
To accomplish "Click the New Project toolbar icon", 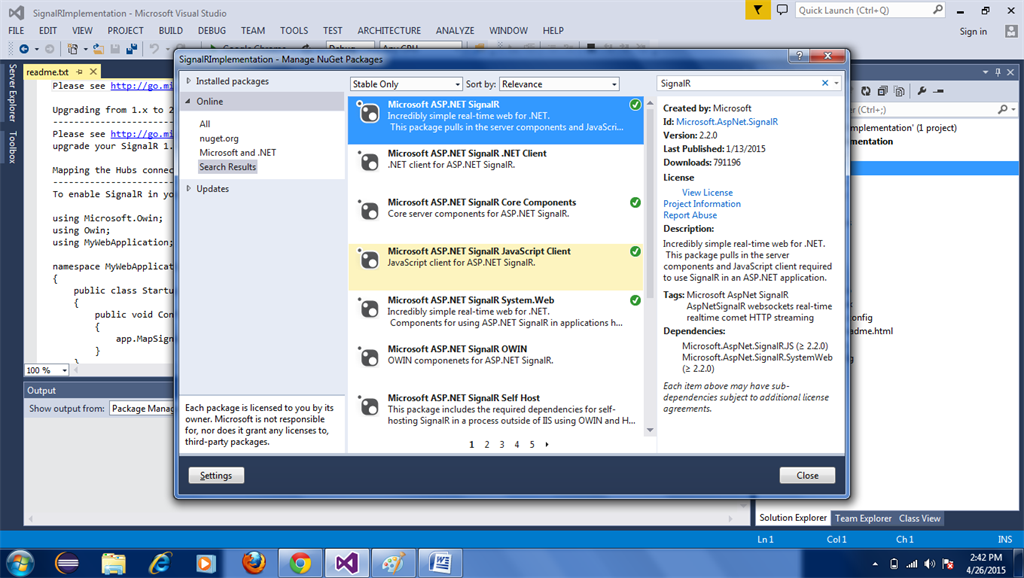I will [72, 48].
